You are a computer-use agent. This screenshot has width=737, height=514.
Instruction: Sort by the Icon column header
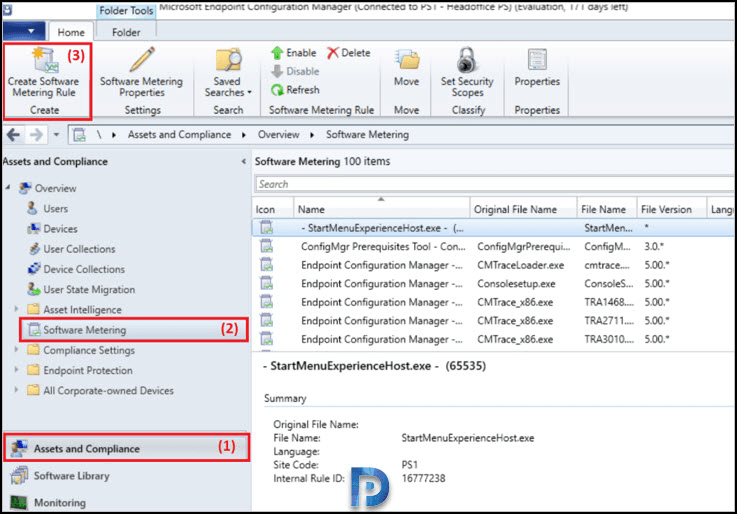coord(273,209)
